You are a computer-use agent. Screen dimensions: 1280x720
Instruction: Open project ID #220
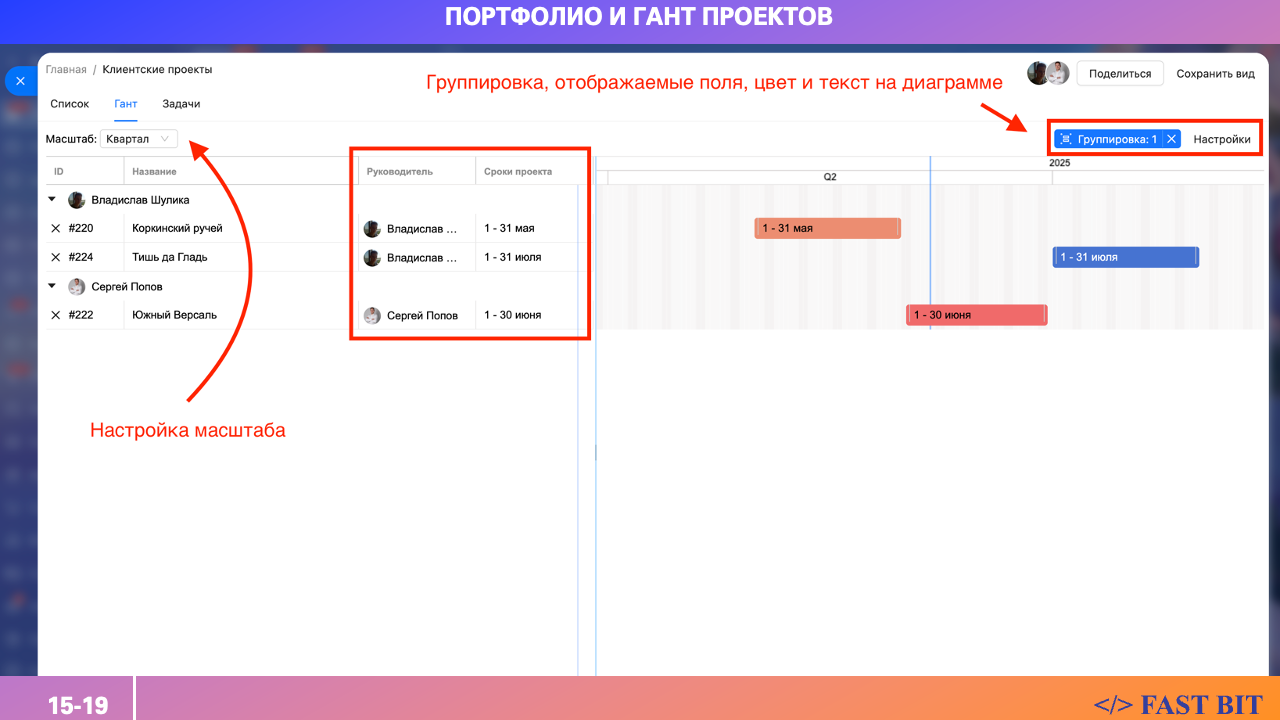click(81, 228)
